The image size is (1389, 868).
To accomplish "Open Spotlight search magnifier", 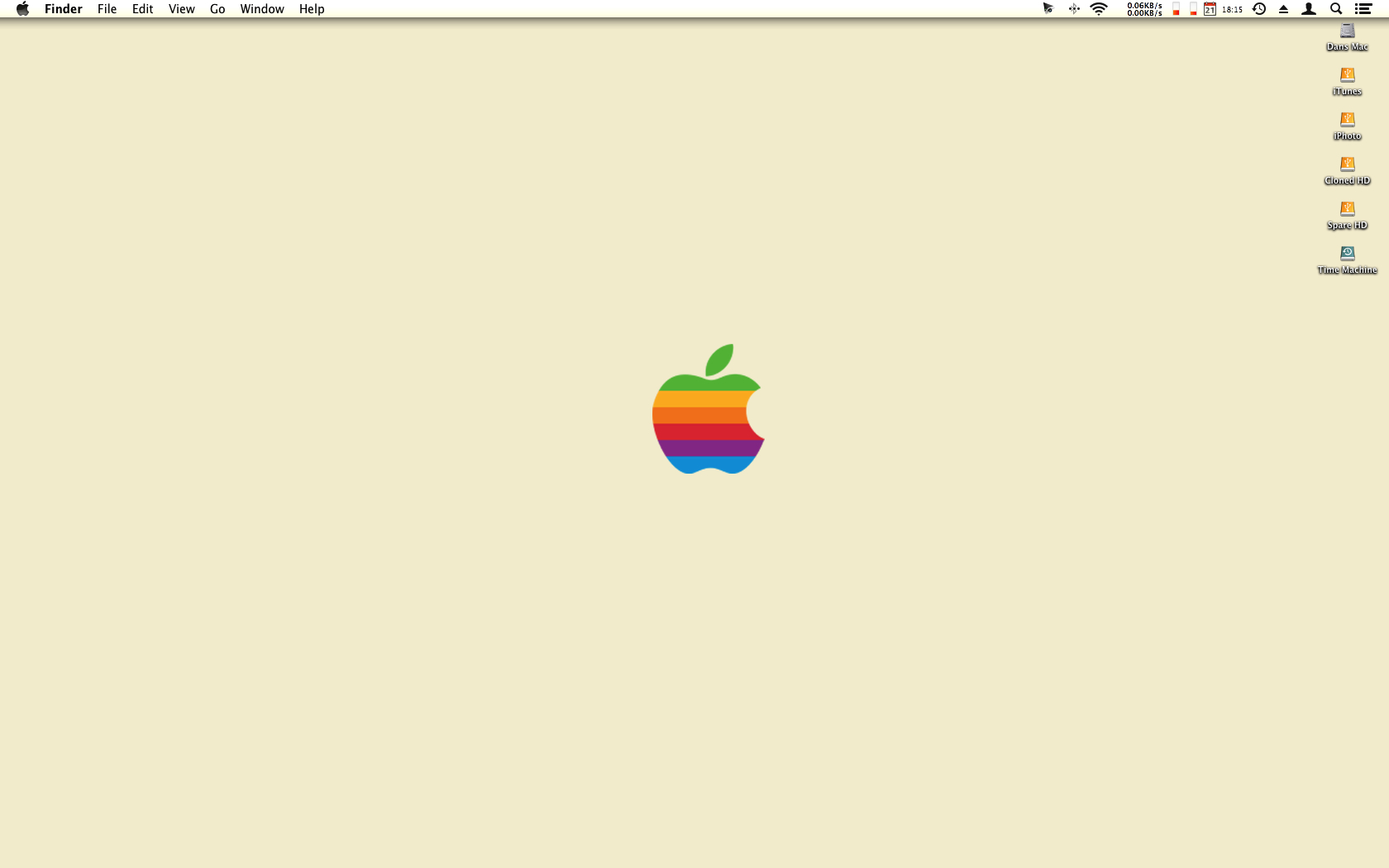I will pyautogui.click(x=1336, y=9).
